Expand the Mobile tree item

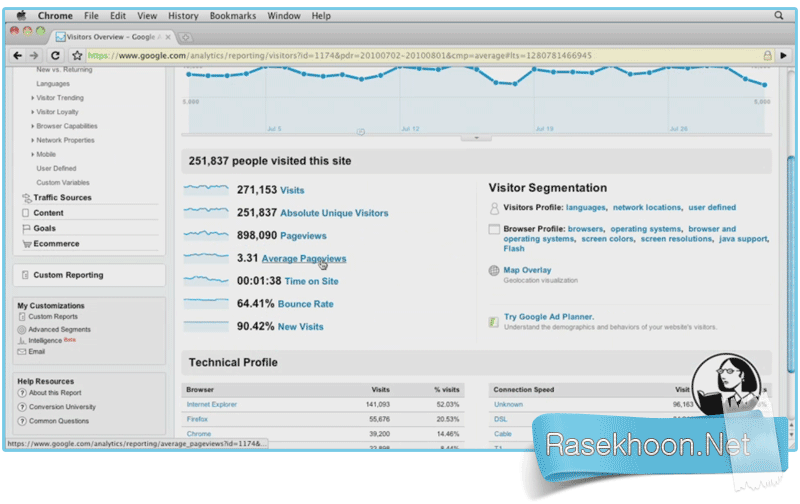click(x=33, y=154)
